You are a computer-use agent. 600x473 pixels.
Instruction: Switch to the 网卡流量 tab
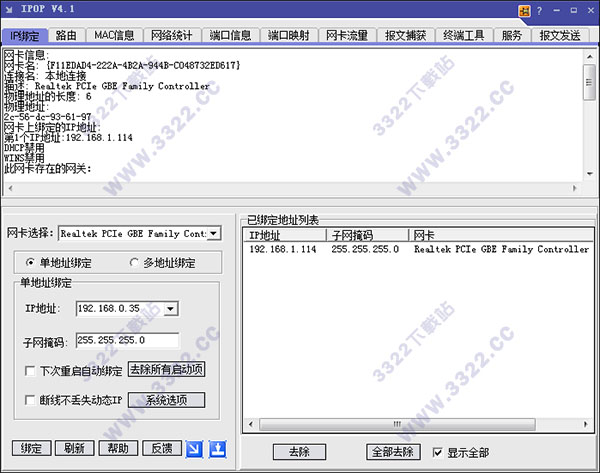(x=347, y=36)
